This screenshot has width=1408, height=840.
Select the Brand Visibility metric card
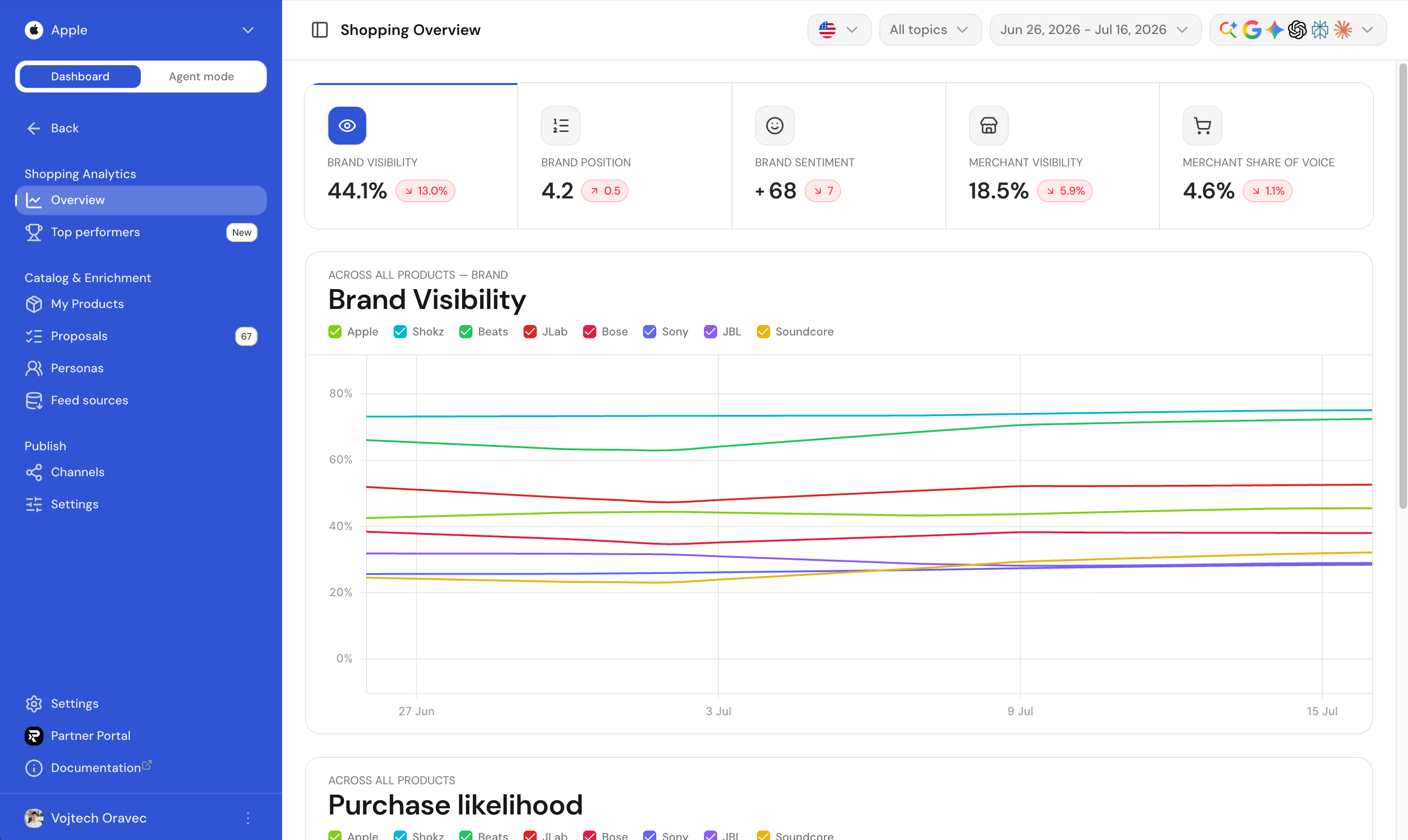pyautogui.click(x=412, y=156)
